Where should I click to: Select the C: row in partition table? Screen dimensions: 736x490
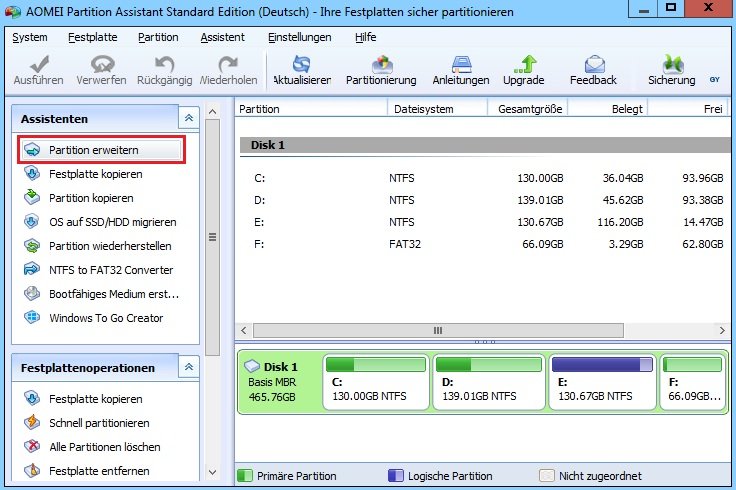483,178
